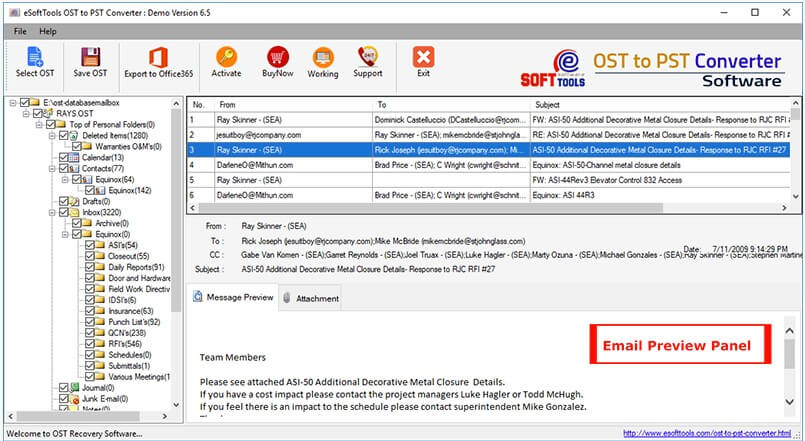Image resolution: width=805 pixels, height=441 pixels.
Task: Toggle the Deleted Items(1280) checkbox
Action: coord(63,136)
